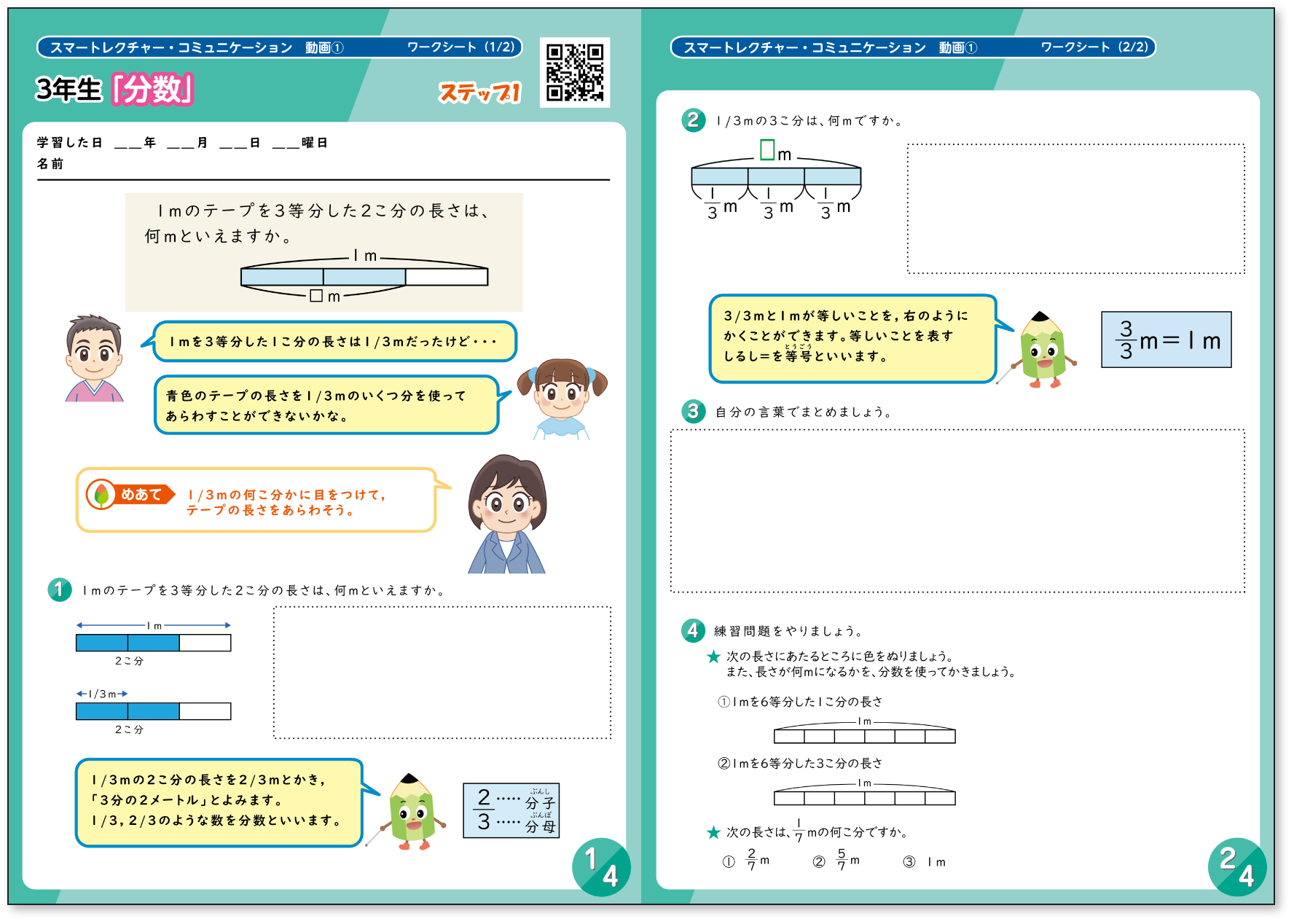Select the green circle number 2 marker
This screenshot has width=1294, height=924.
click(x=693, y=120)
